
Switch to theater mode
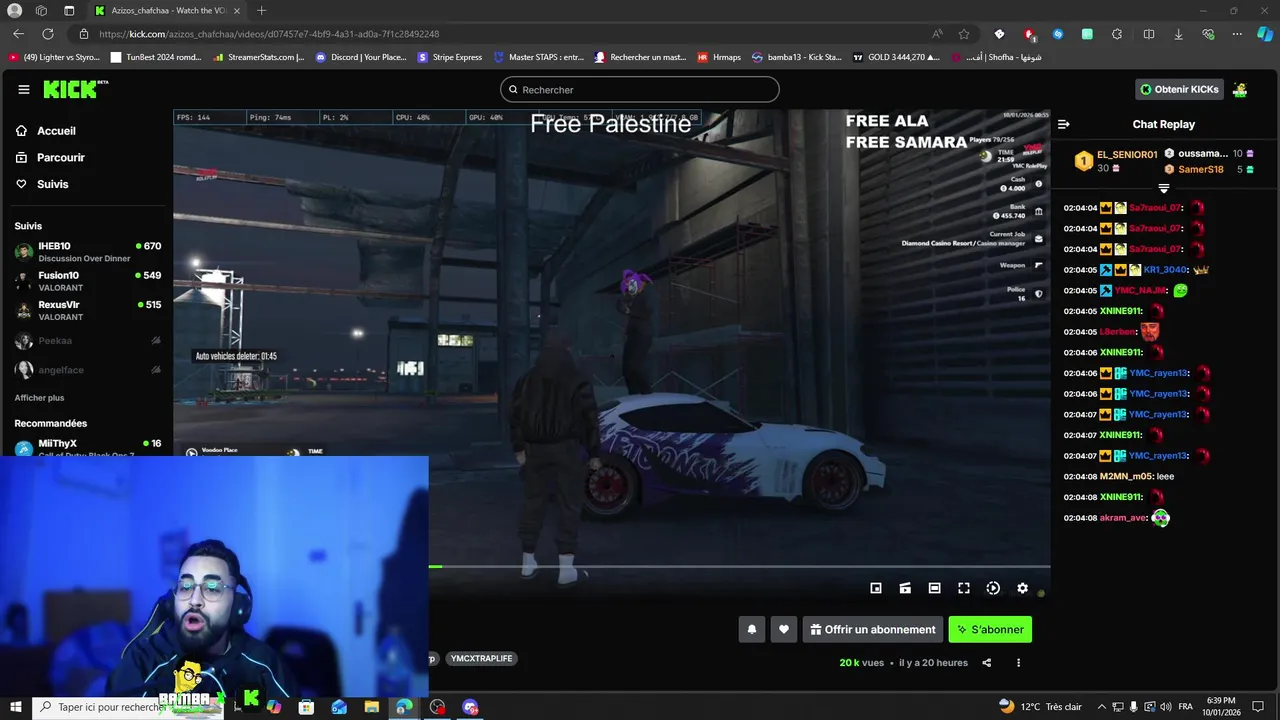(x=934, y=588)
